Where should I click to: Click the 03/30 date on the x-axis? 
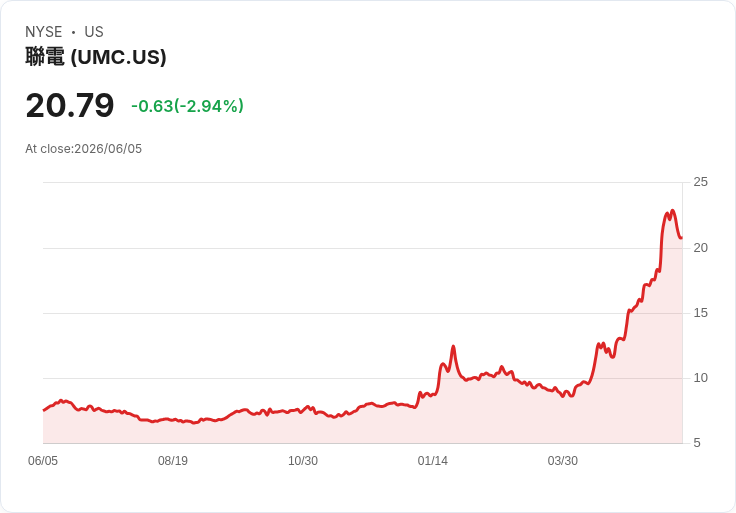[563, 460]
